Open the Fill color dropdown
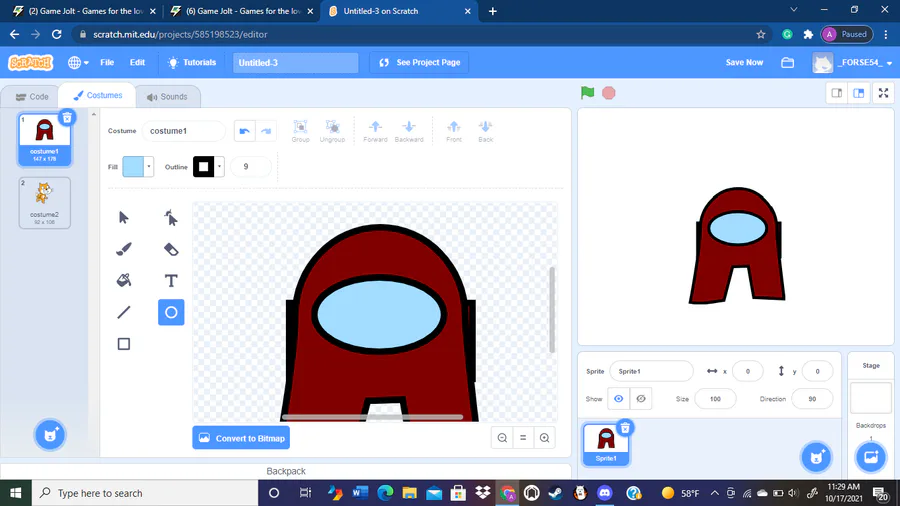This screenshot has height=506, width=900. click(149, 167)
